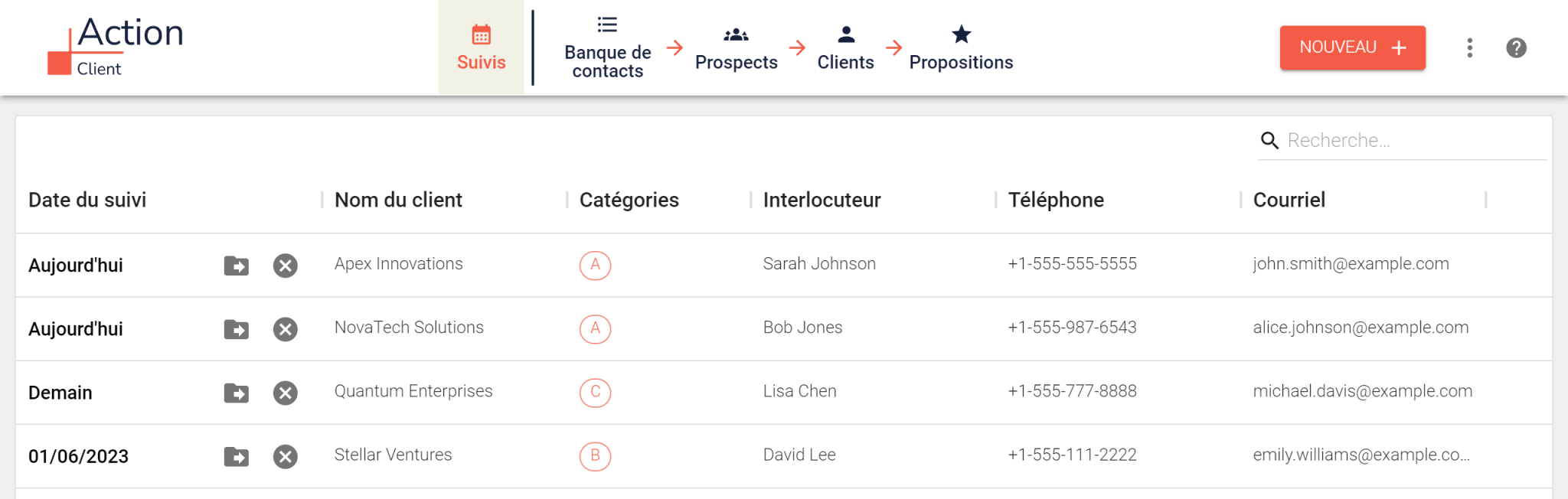Screen dimensions: 1568x499
Task: Open the Propositions section
Action: (961, 47)
